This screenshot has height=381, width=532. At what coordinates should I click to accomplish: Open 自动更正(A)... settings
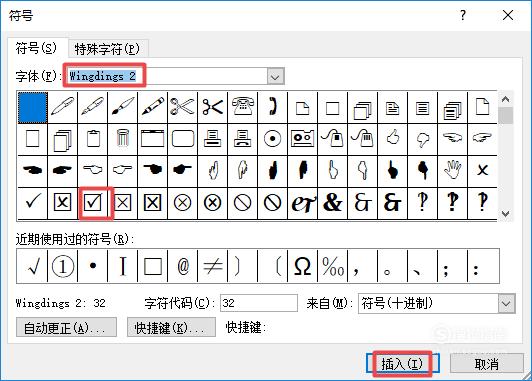pyautogui.click(x=66, y=327)
